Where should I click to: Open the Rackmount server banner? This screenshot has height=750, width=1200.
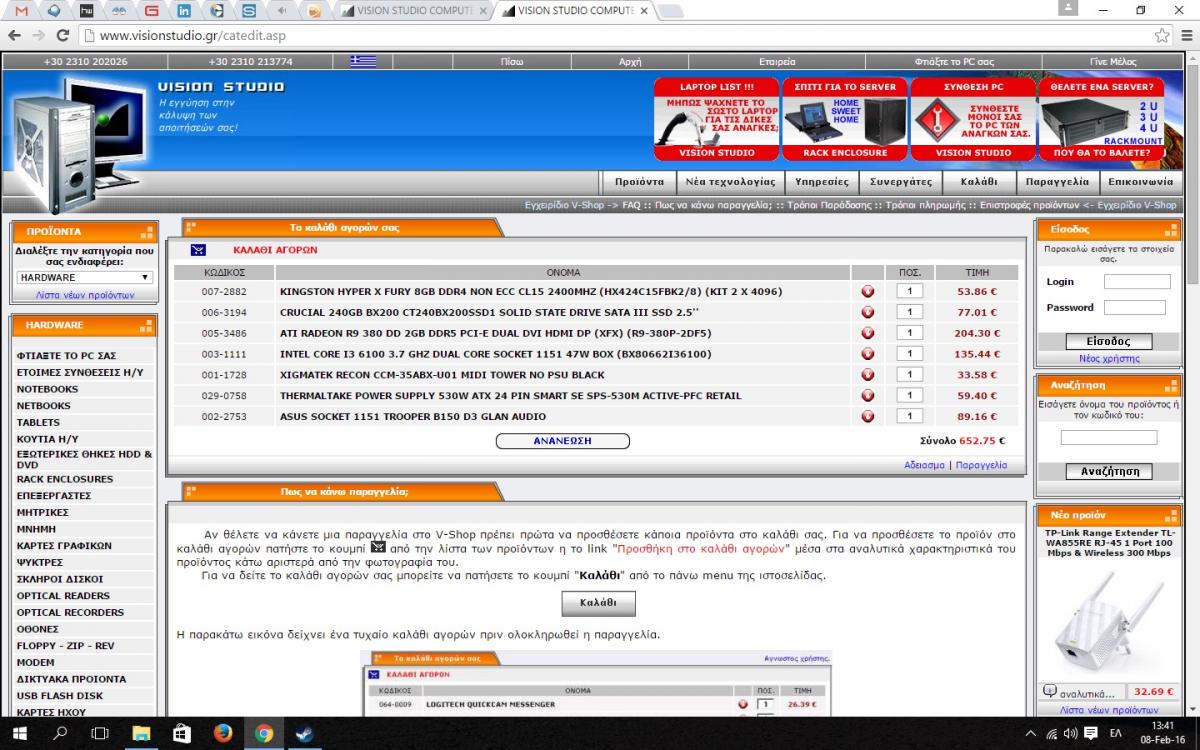coord(1102,120)
